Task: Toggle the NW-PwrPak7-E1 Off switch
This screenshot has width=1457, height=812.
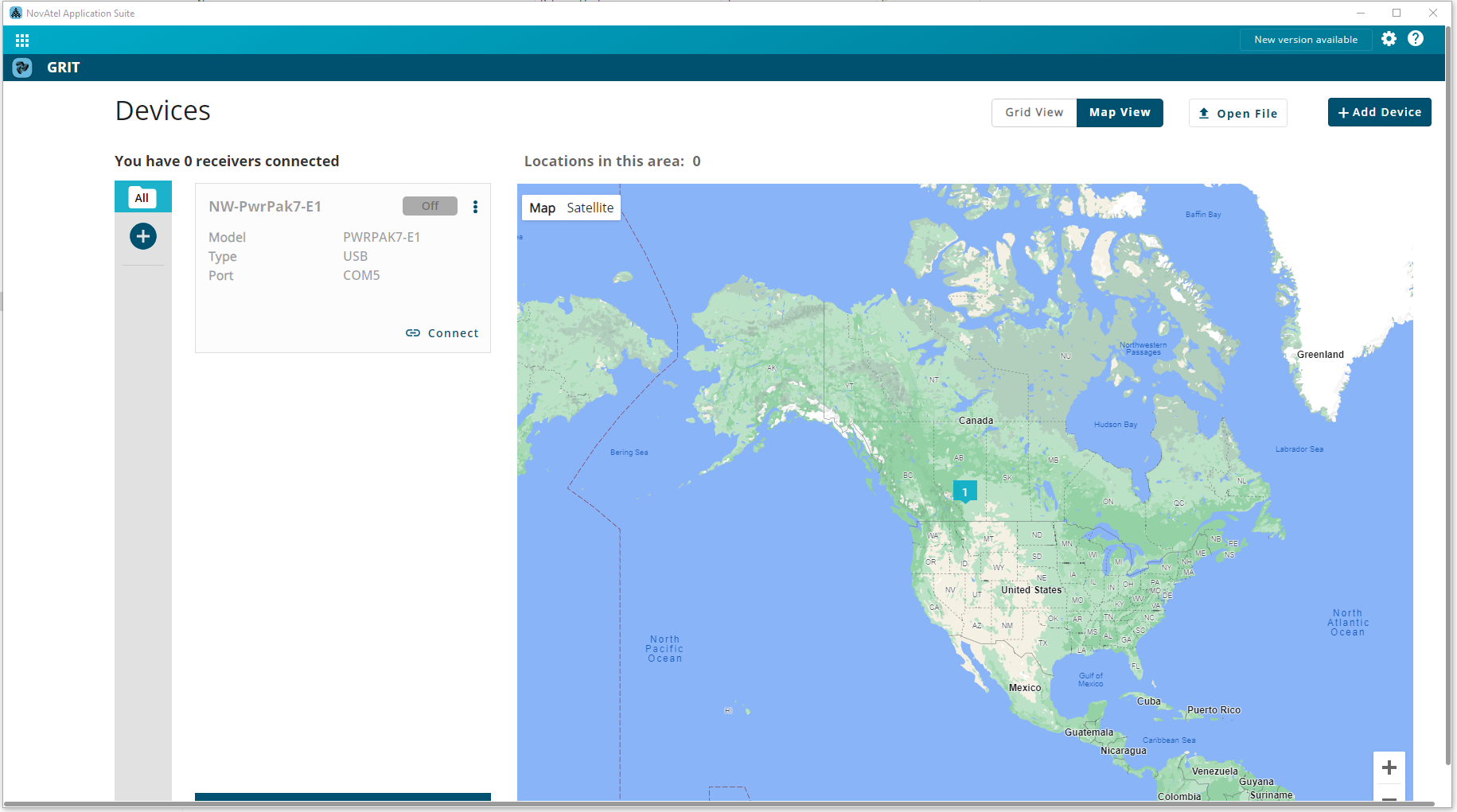Action: [430, 206]
